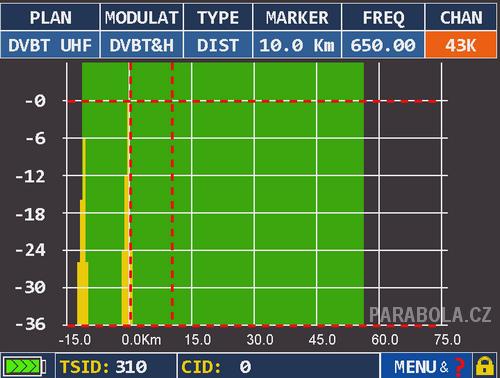This screenshot has height=378, width=500.
Task: Select the TYPE header cell
Action: [x=218, y=17]
